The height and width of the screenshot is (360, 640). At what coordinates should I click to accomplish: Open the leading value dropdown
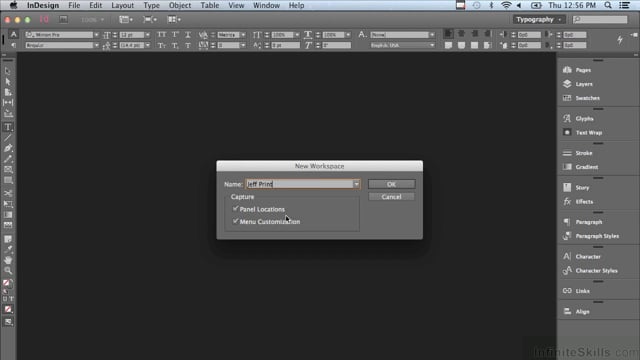pyautogui.click(x=147, y=45)
